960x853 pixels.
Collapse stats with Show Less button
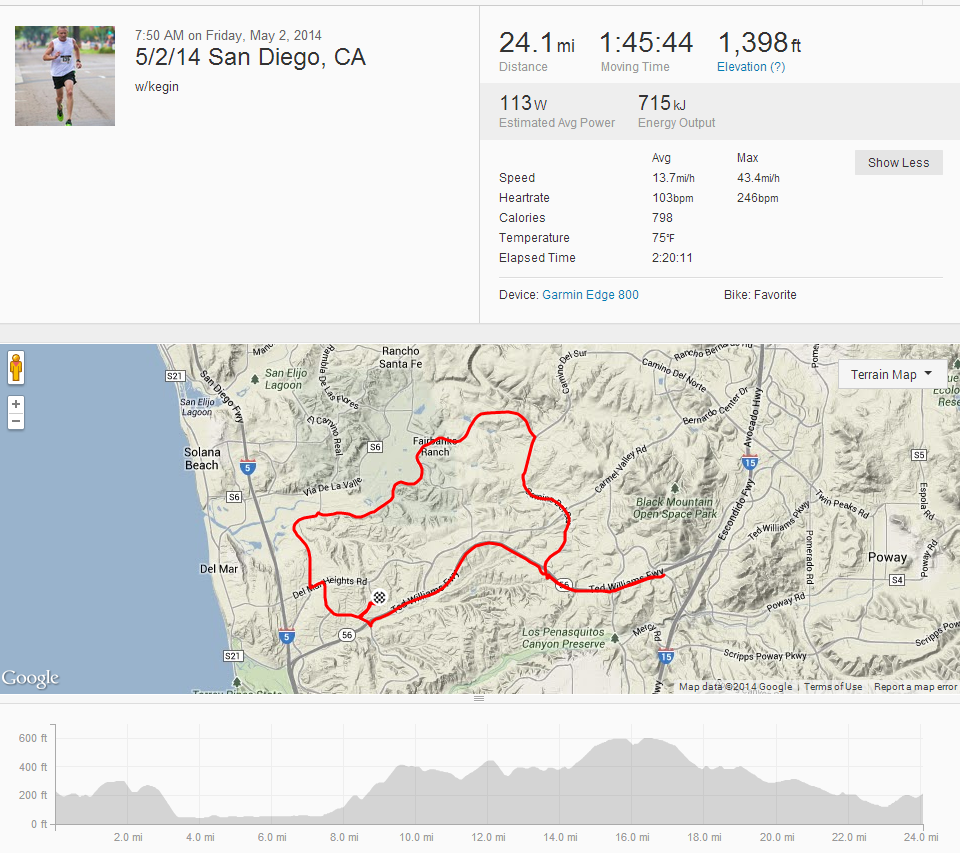tap(898, 163)
